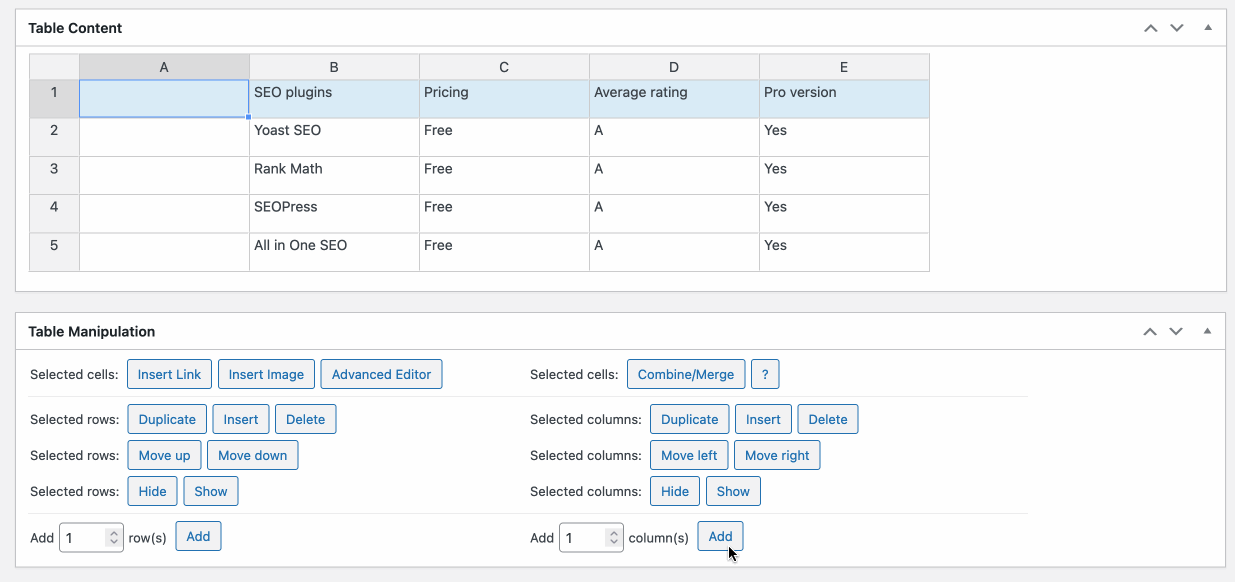Viewport: 1235px width, 582px height.
Task: Click the select-all corner cell
Action: pyautogui.click(x=54, y=67)
